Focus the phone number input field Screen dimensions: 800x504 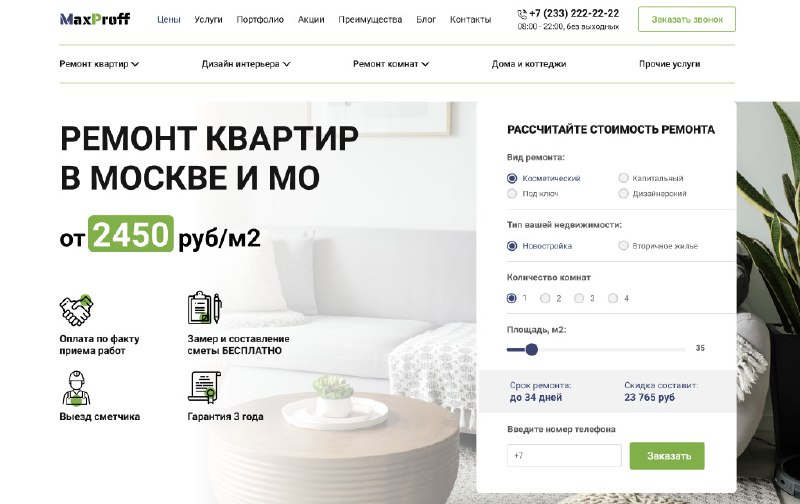click(564, 456)
